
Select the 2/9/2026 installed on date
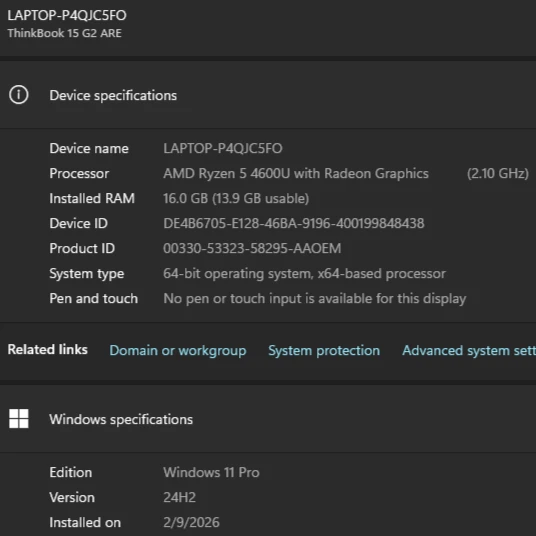(x=191, y=522)
